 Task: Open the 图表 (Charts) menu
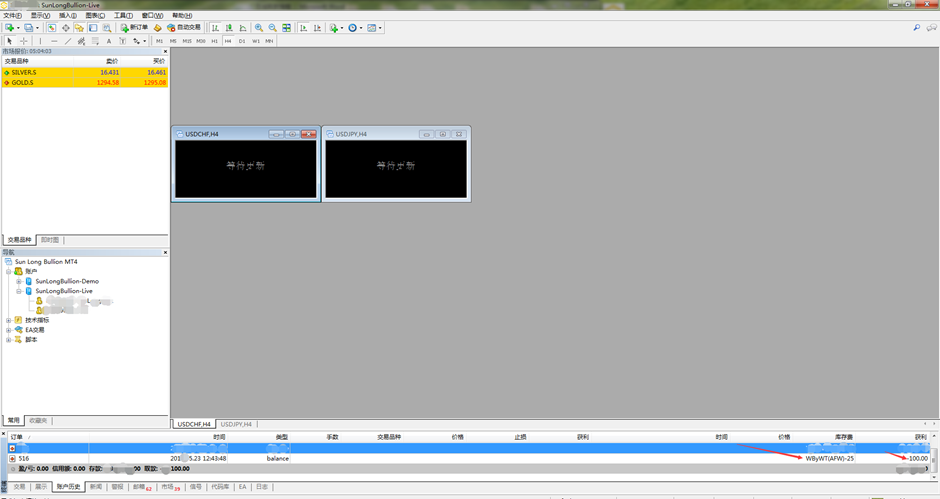95,16
